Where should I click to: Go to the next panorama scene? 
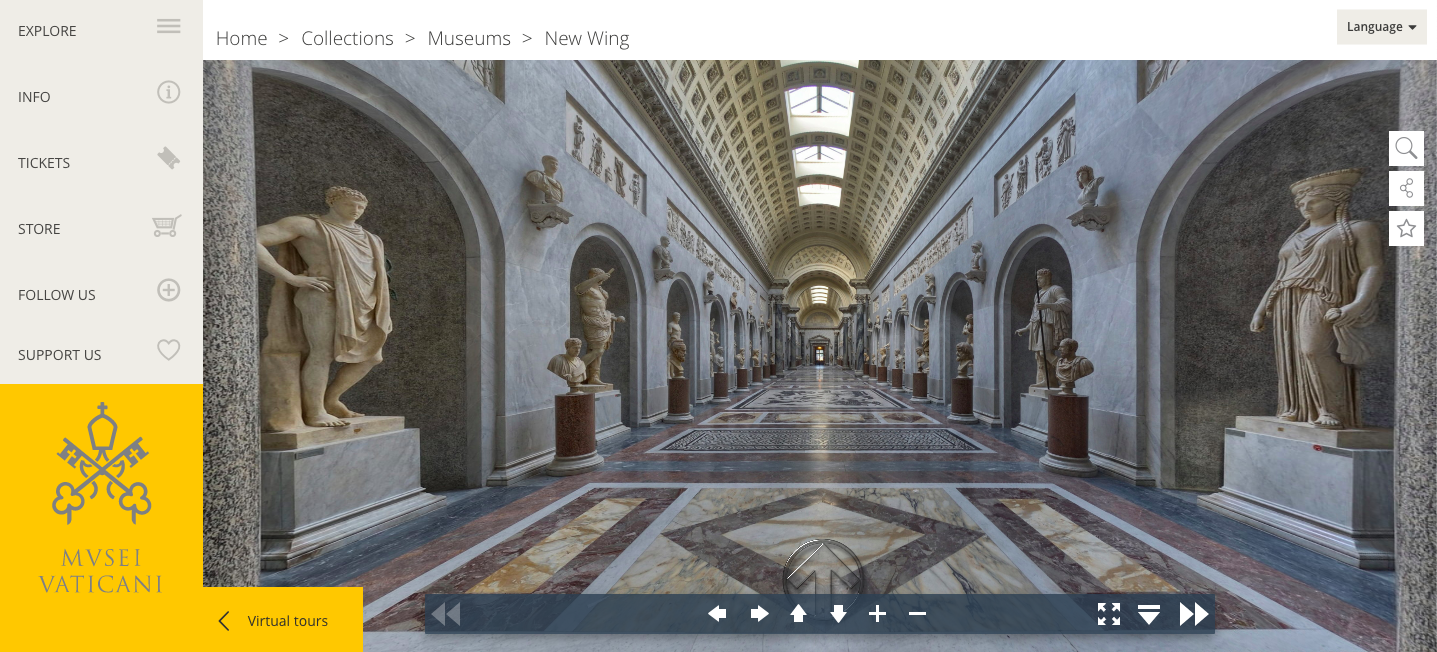(1193, 614)
